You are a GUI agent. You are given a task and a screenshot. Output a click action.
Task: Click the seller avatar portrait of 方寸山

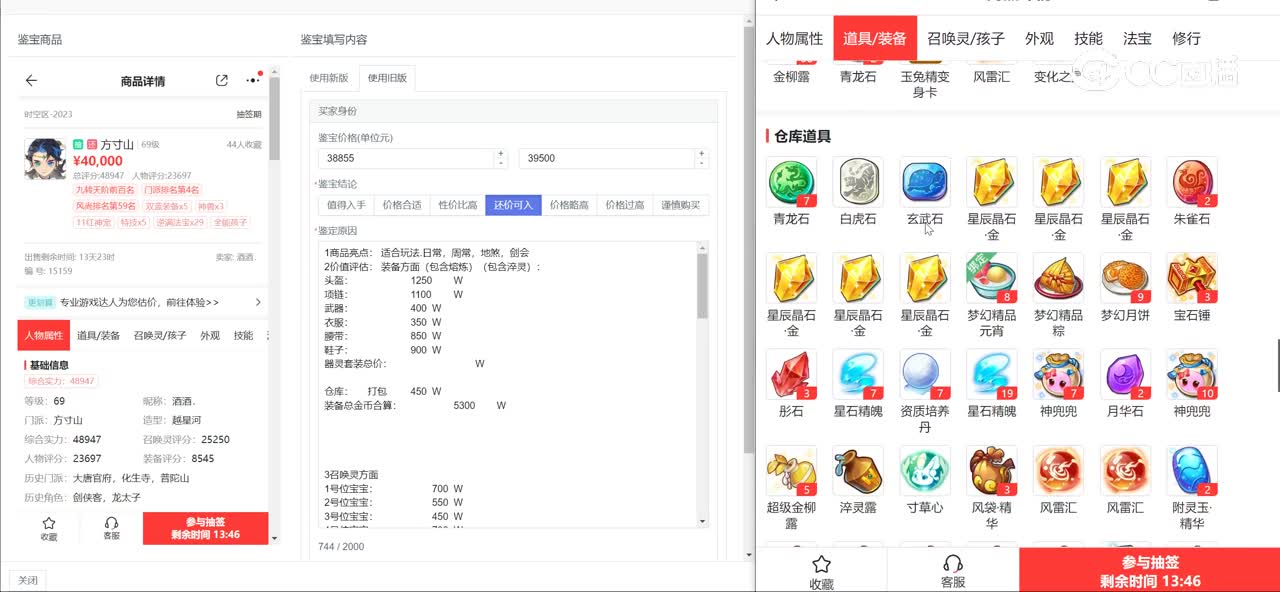[x=46, y=160]
